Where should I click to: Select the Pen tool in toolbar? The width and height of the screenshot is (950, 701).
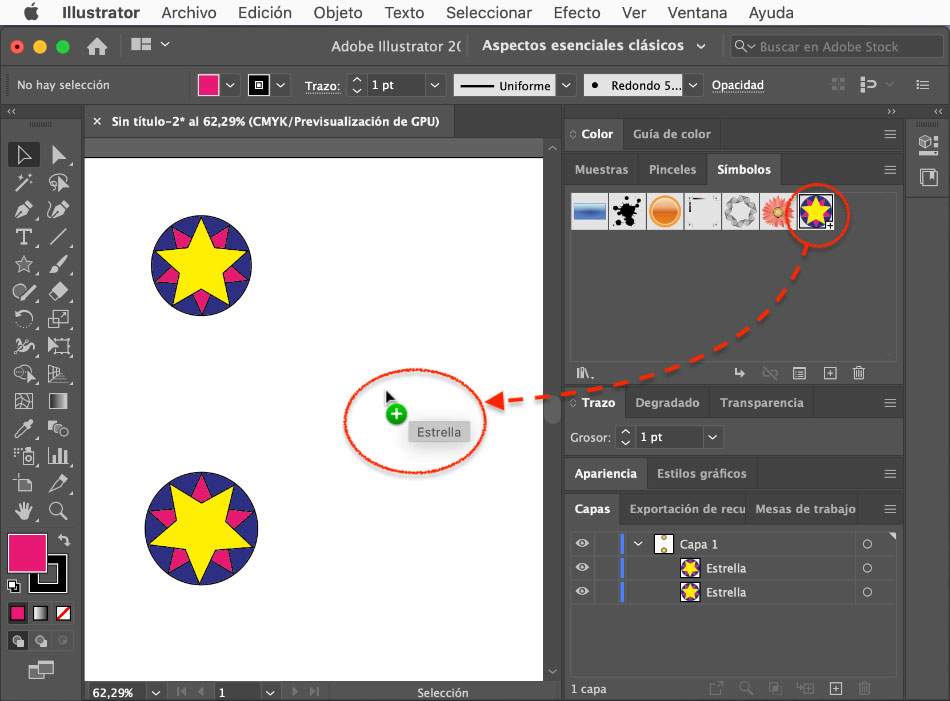pyautogui.click(x=24, y=210)
